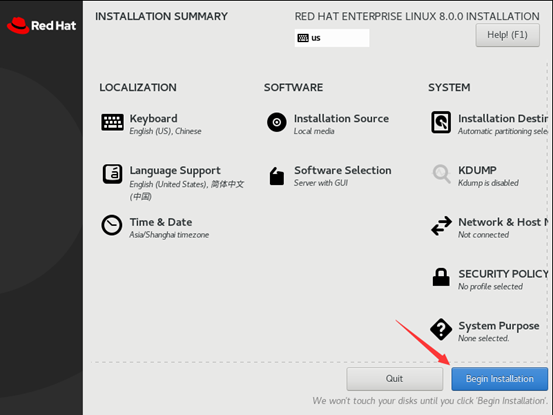553x415 pixels.
Task: Click the SYSTEM section heading
Action: [449, 87]
